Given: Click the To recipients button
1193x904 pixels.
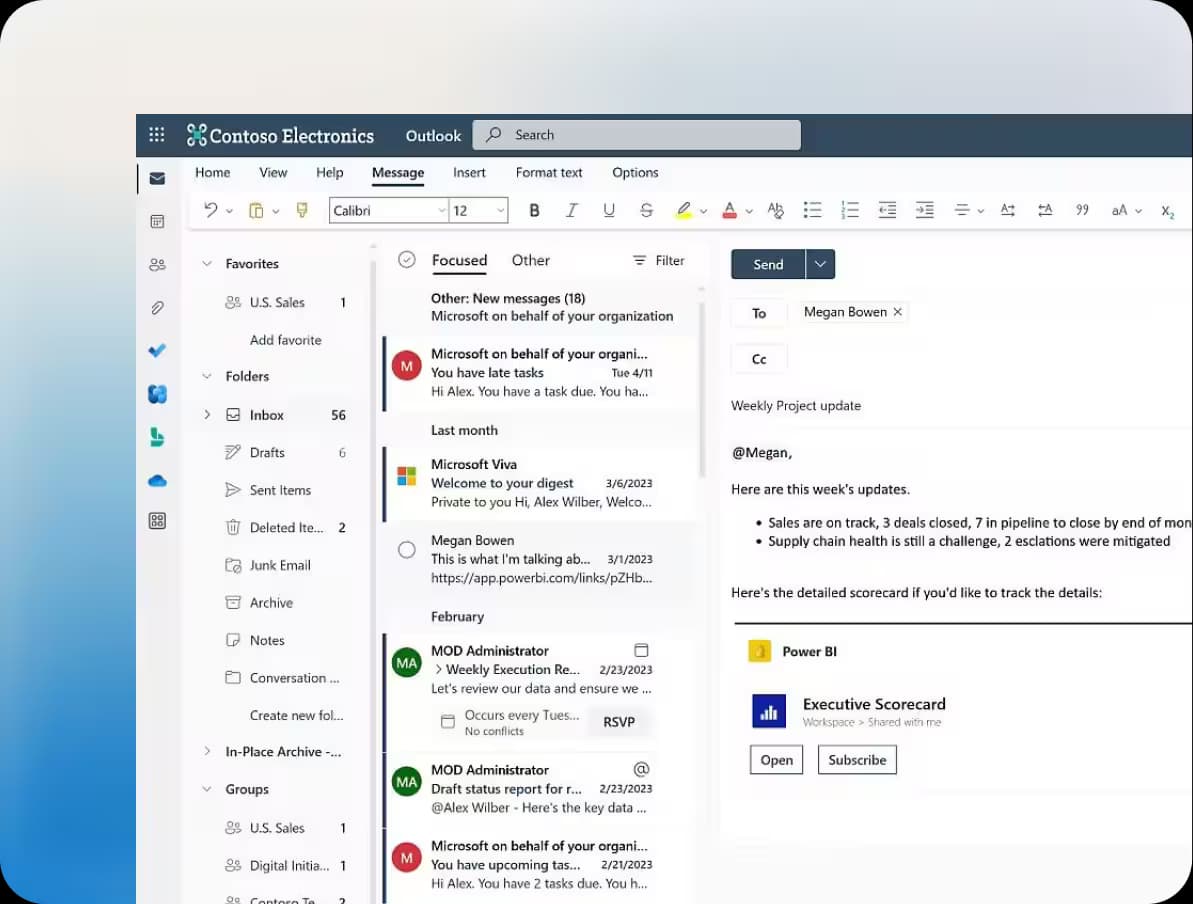Looking at the screenshot, I should click(x=759, y=313).
